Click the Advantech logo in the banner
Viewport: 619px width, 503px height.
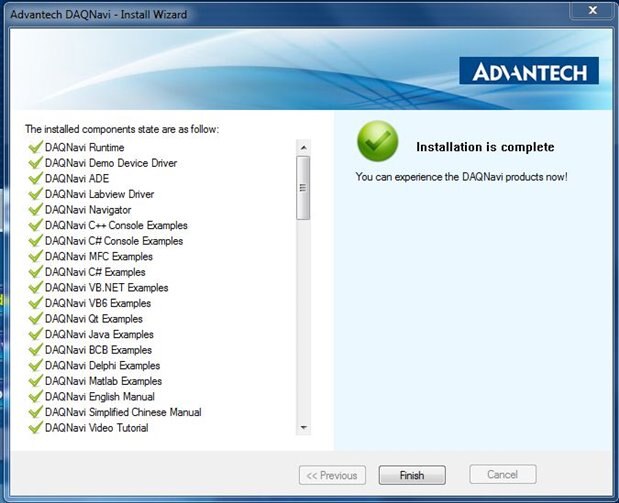tap(529, 71)
